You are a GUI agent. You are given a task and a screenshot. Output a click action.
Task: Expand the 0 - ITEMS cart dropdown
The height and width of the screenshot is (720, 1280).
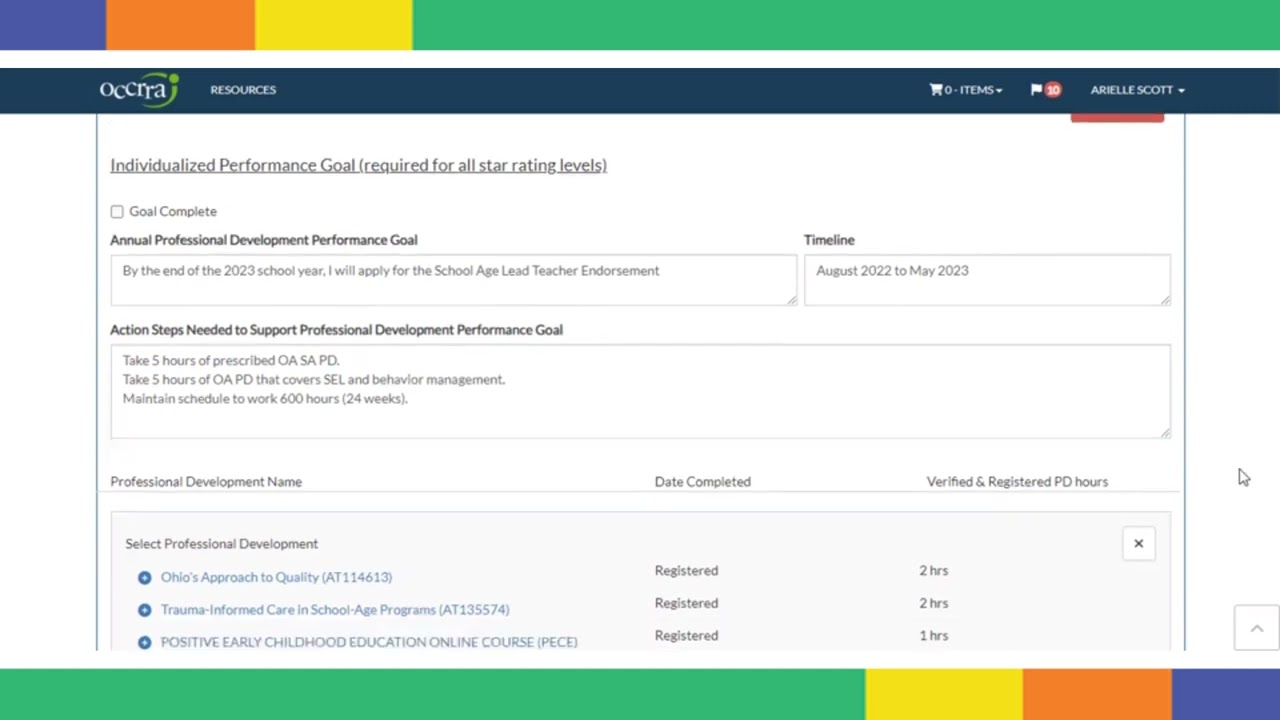click(966, 89)
